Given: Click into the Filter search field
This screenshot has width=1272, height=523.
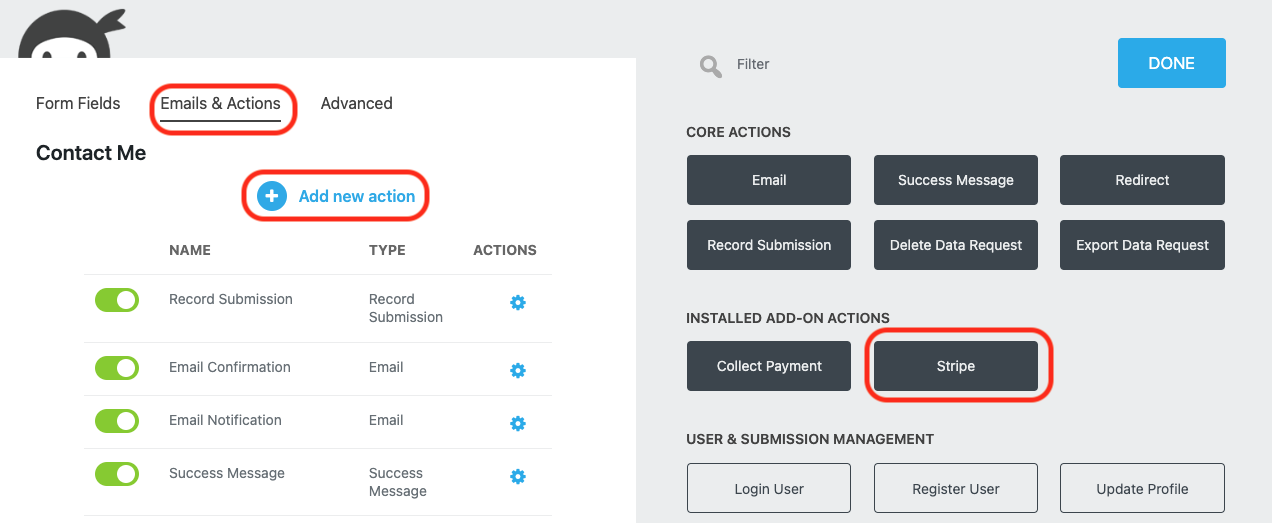Looking at the screenshot, I should point(753,64).
